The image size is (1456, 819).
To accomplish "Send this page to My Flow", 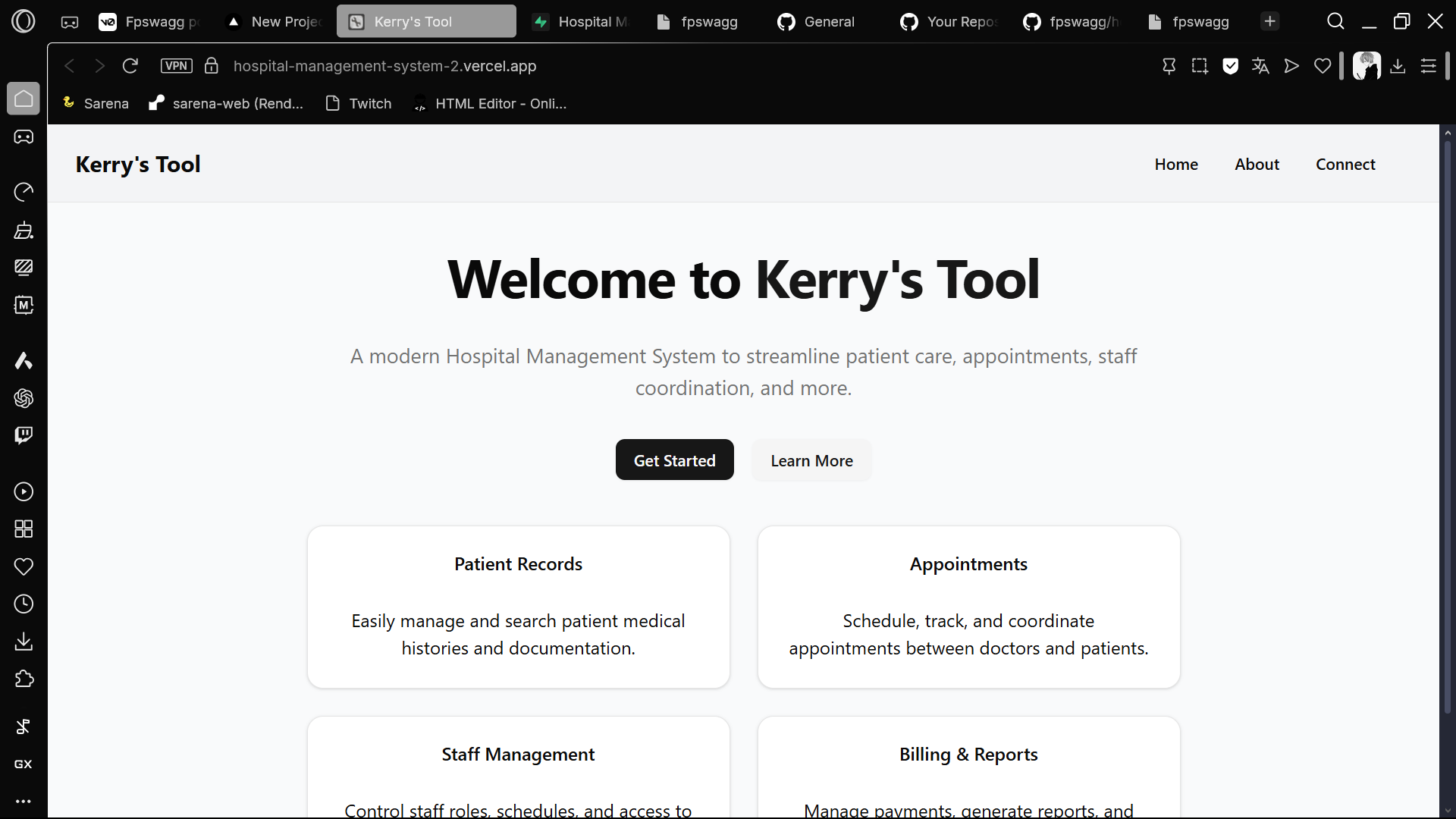I will tap(1291, 66).
